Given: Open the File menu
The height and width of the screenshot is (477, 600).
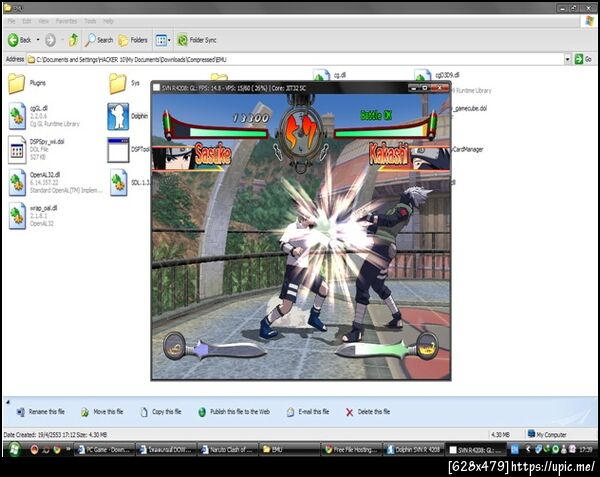Looking at the screenshot, I should pyautogui.click(x=11, y=21).
